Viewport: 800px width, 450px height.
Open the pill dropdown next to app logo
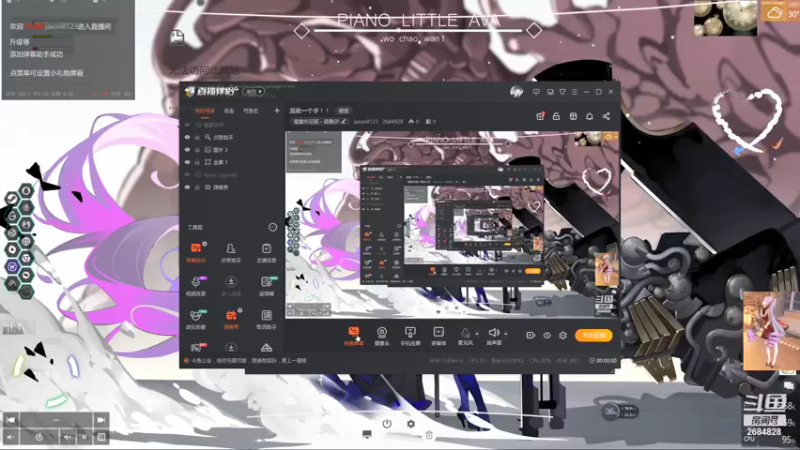(254, 92)
